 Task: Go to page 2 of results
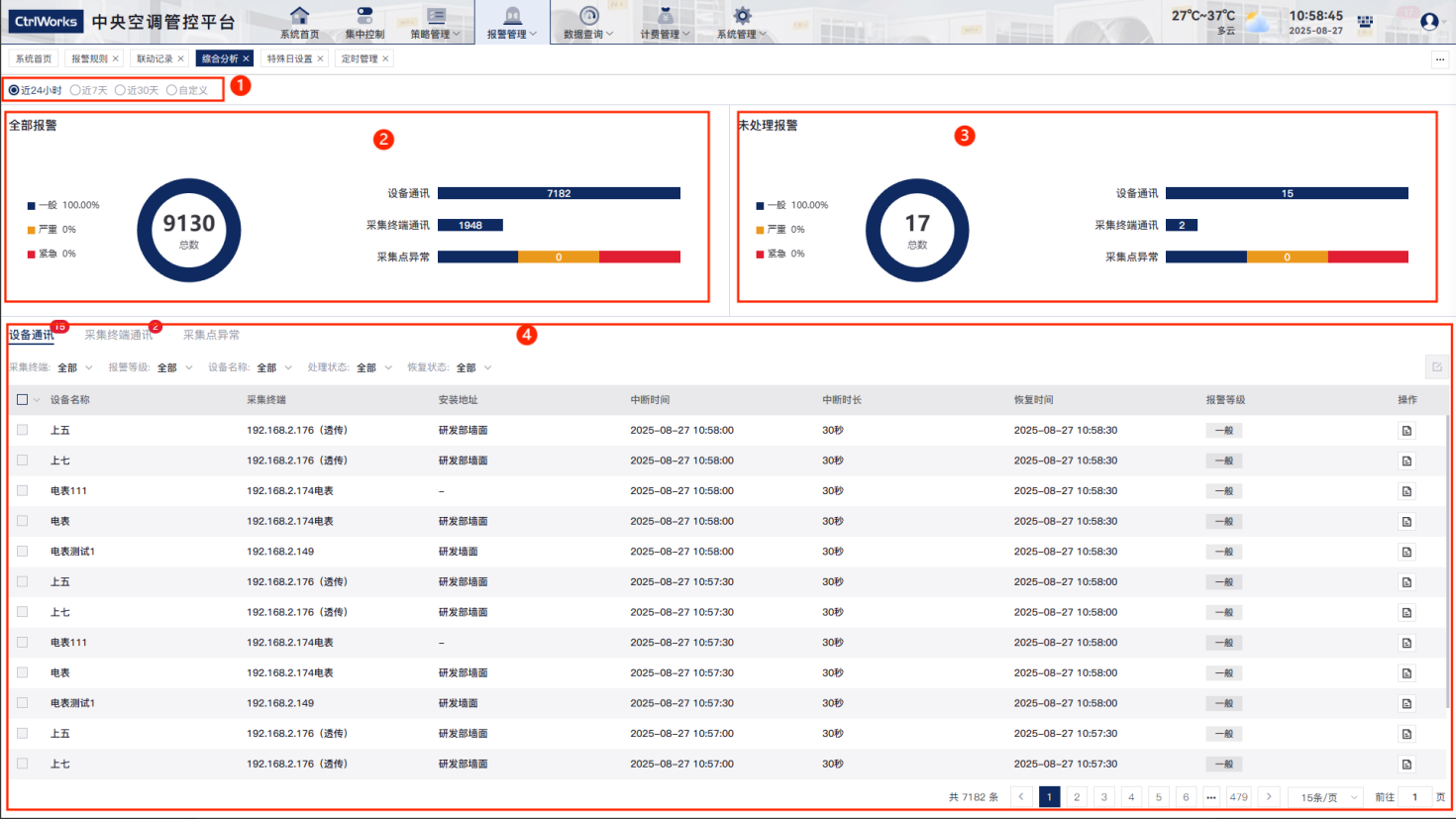1077,797
